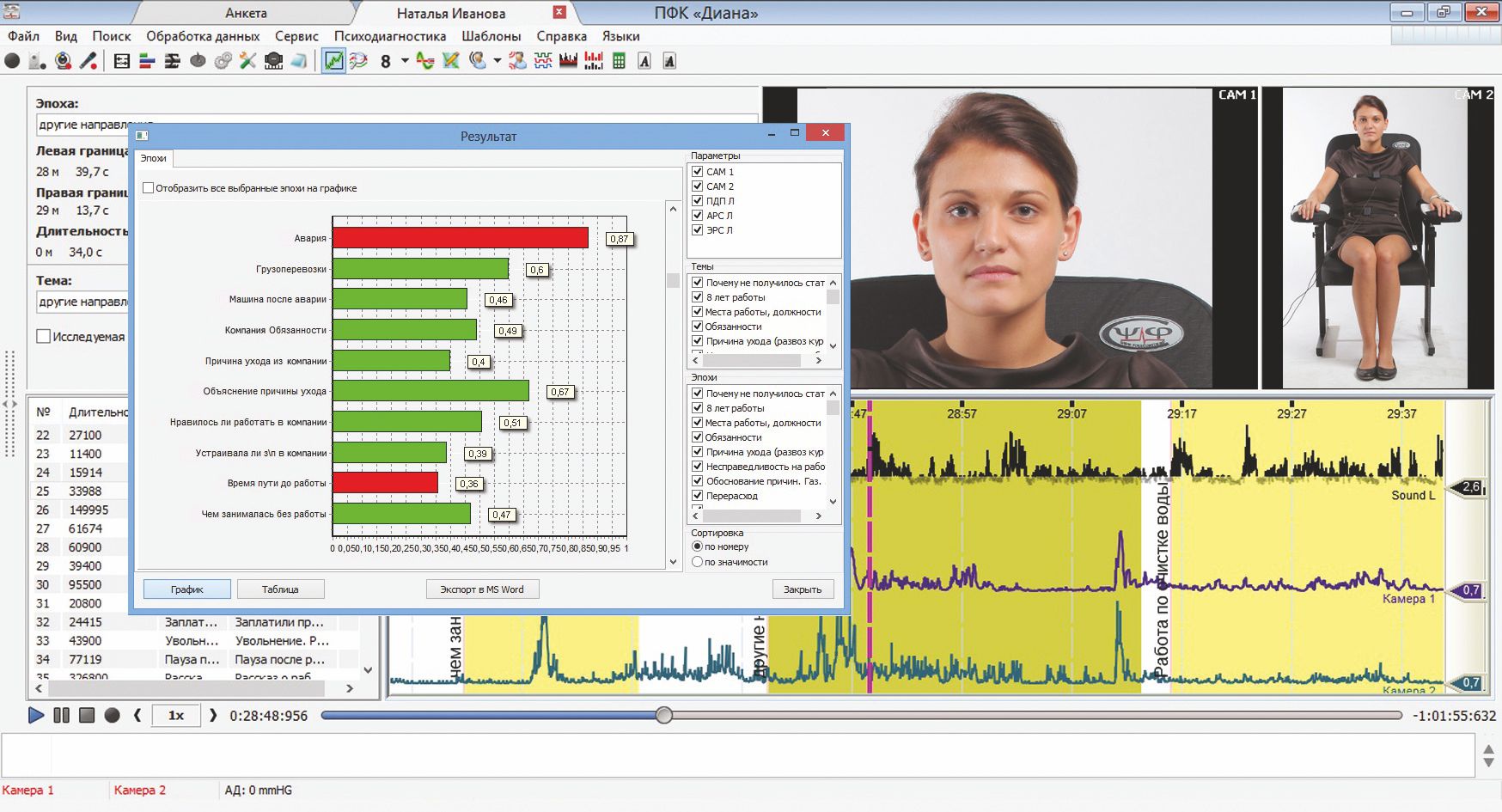Click the chart's vertical scrollbar thumb
Viewport: 1502px width, 812px height.
673,280
